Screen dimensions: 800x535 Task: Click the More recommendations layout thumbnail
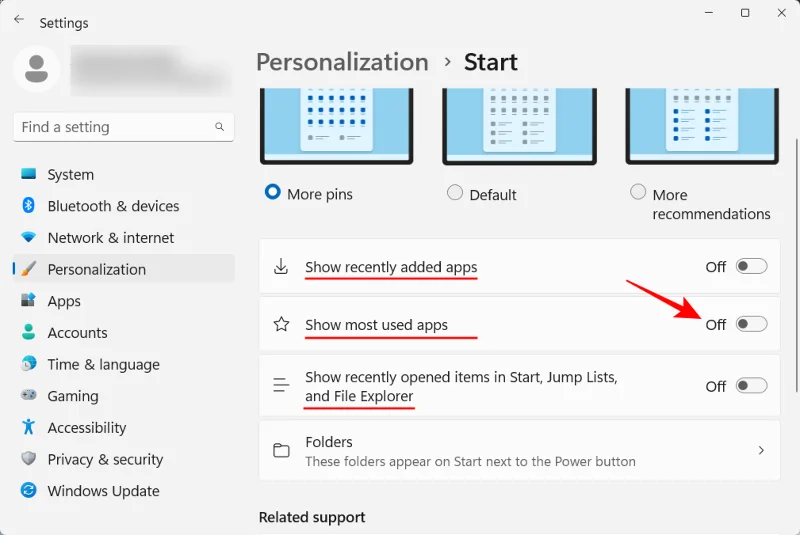tap(702, 125)
